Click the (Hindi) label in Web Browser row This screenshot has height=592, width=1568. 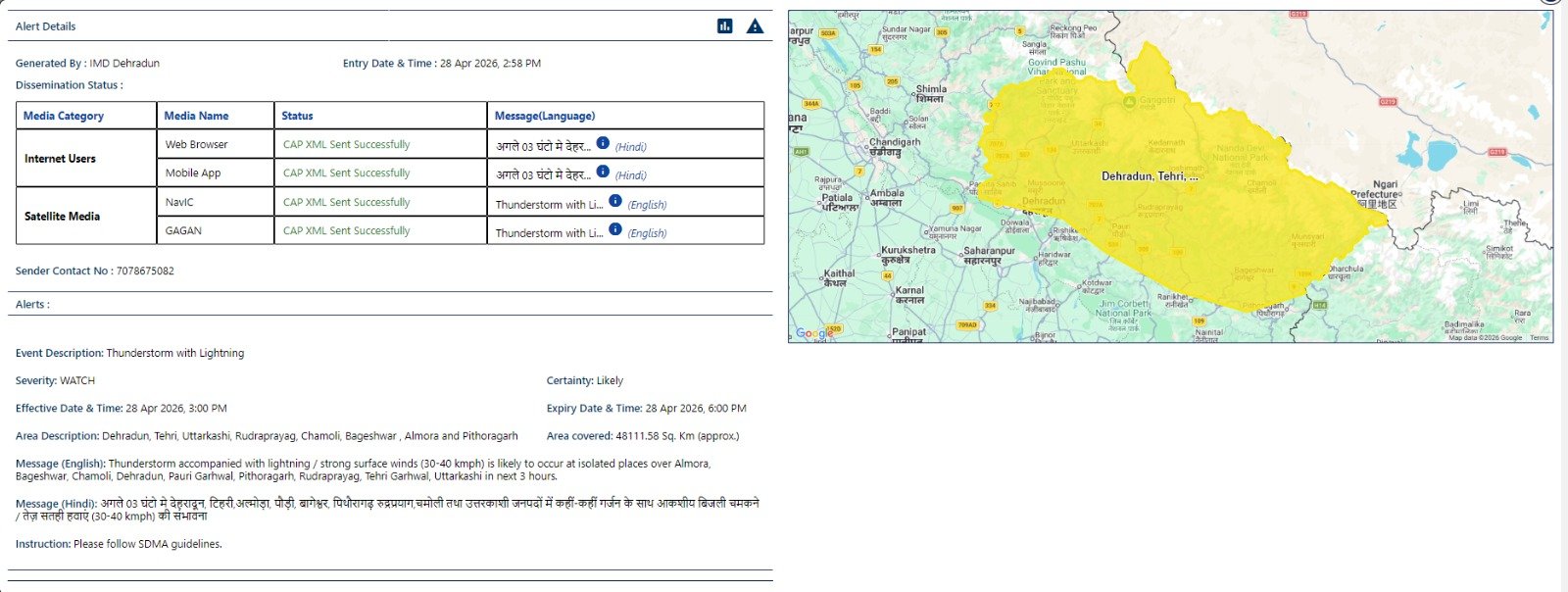630,147
